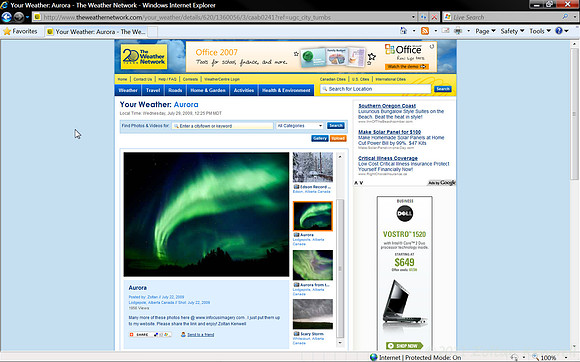Image resolution: width=580 pixels, height=362 pixels.
Task: Open the International Cities link
Action: pos(390,79)
